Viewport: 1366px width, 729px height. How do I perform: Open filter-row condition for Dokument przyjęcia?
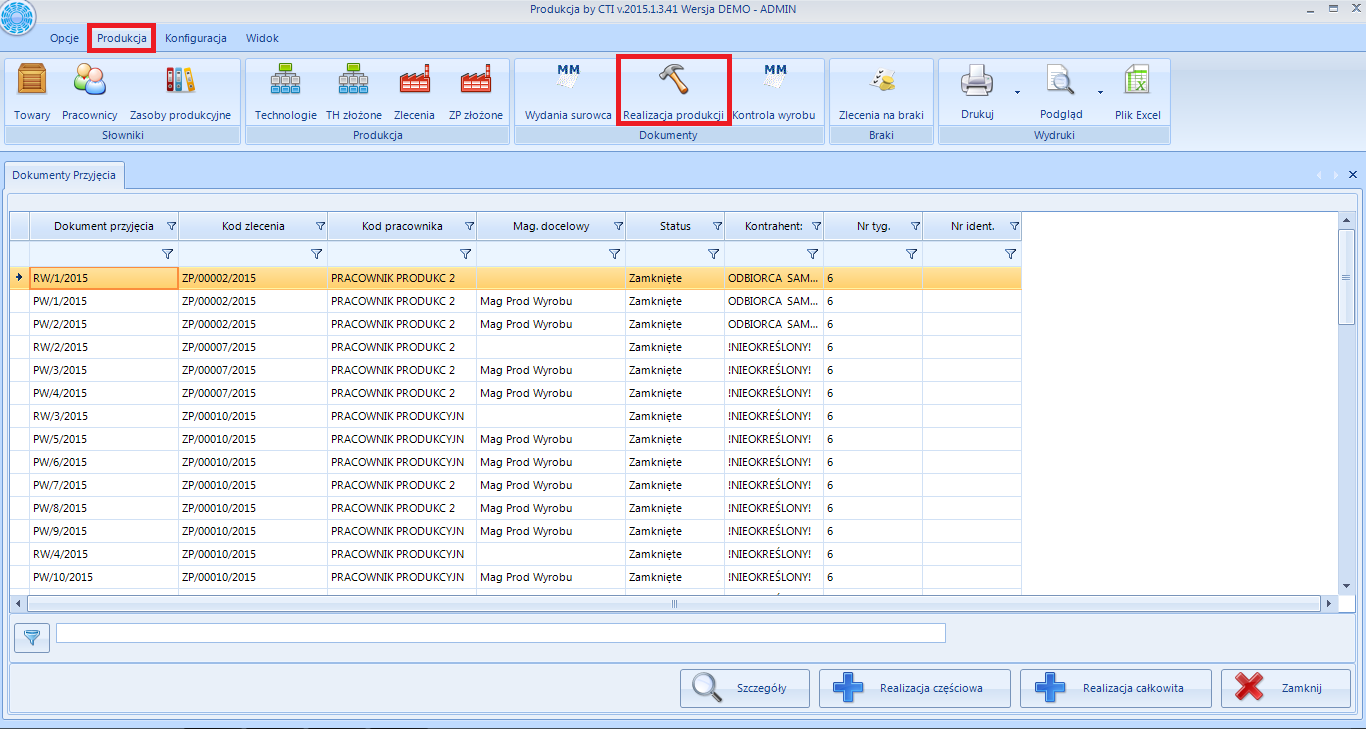tap(168, 254)
